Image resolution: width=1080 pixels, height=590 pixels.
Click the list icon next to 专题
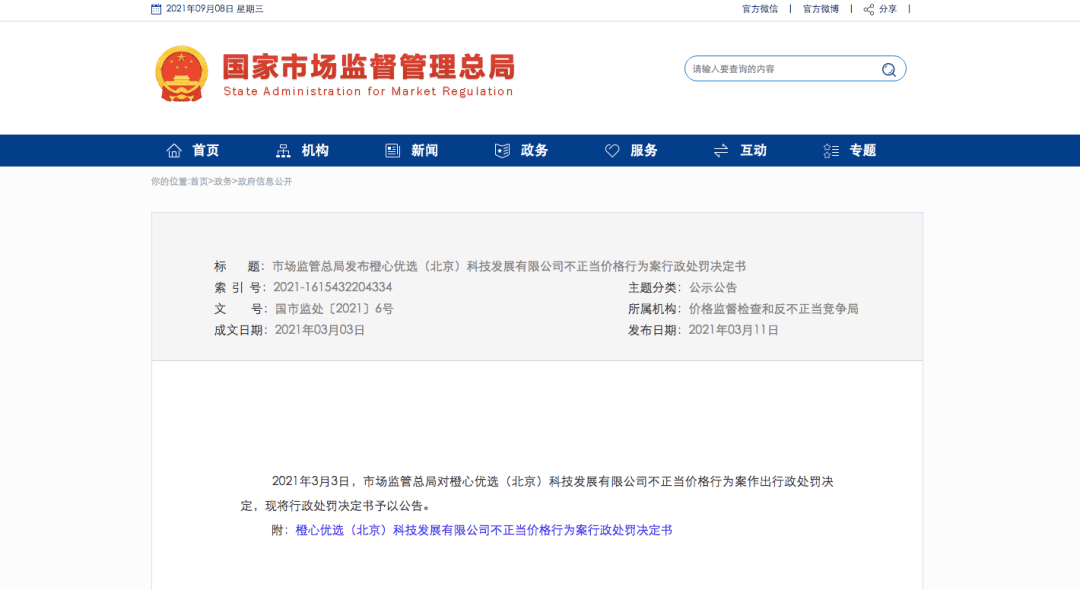tap(831, 151)
